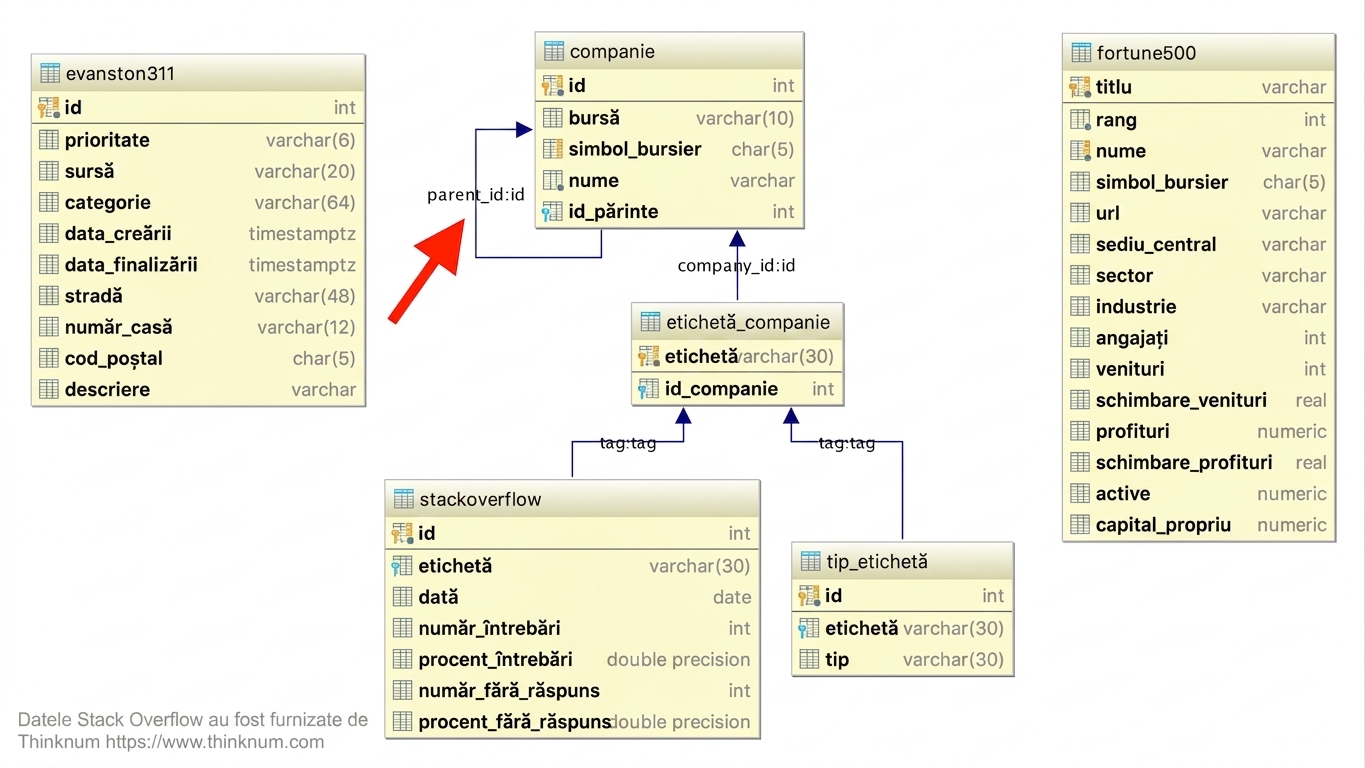Click column icon beside dată

(403, 597)
